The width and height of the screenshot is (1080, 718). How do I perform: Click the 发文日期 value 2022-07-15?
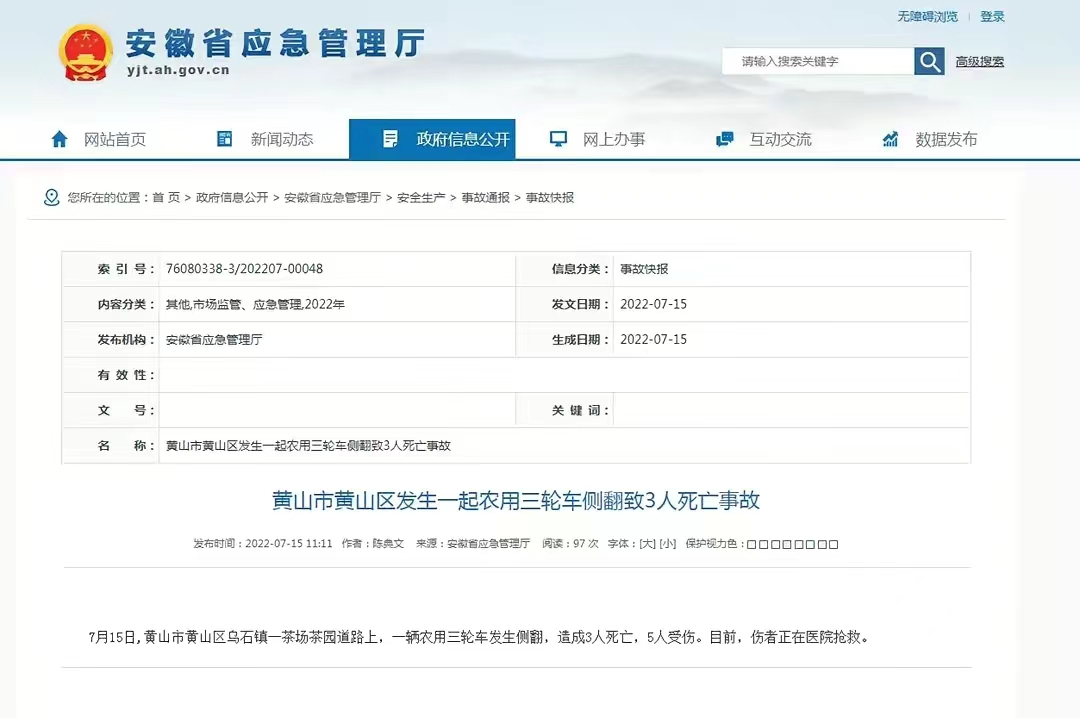[654, 304]
